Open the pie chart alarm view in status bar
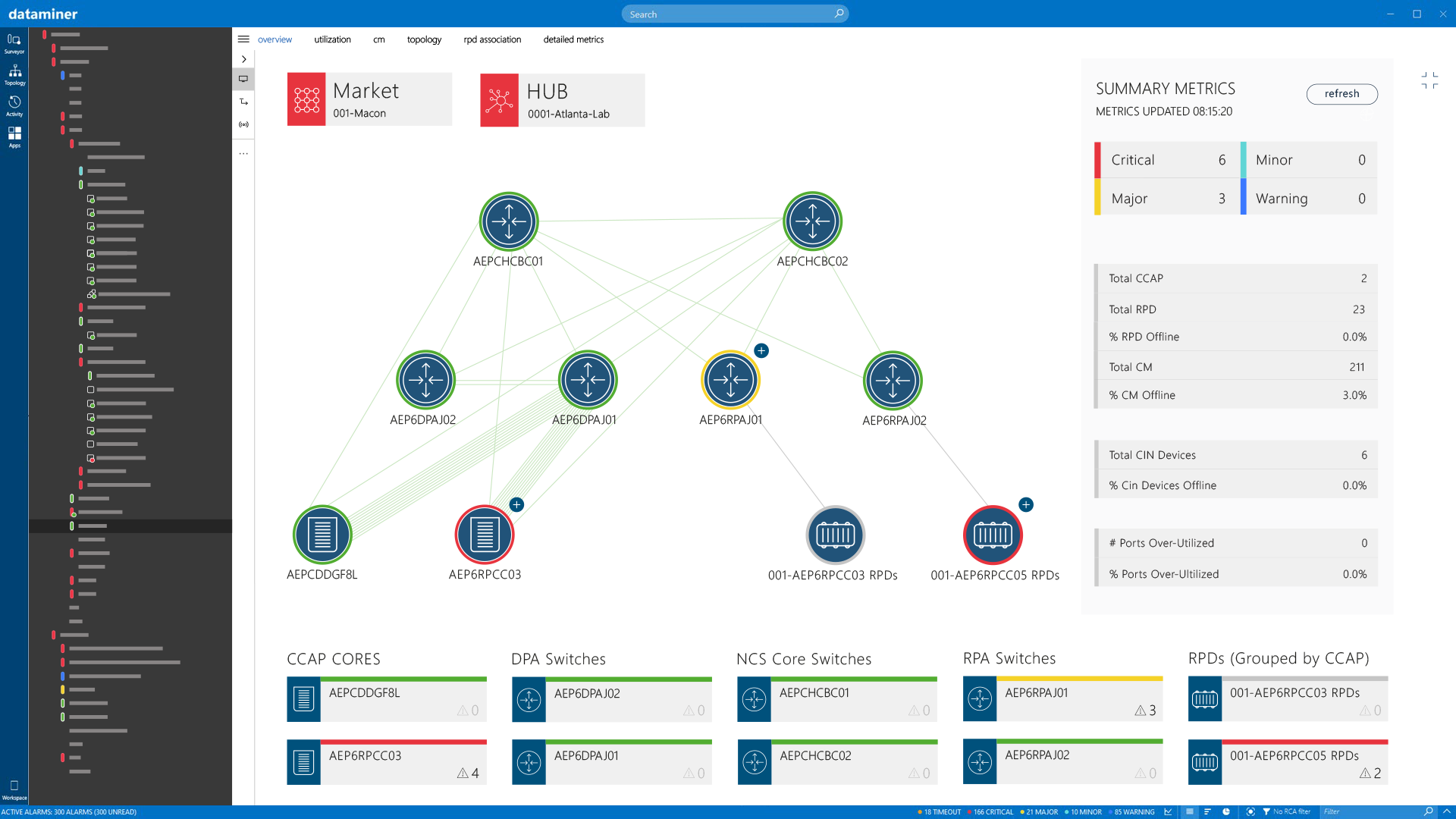This screenshot has width=1456, height=819. tap(1226, 811)
